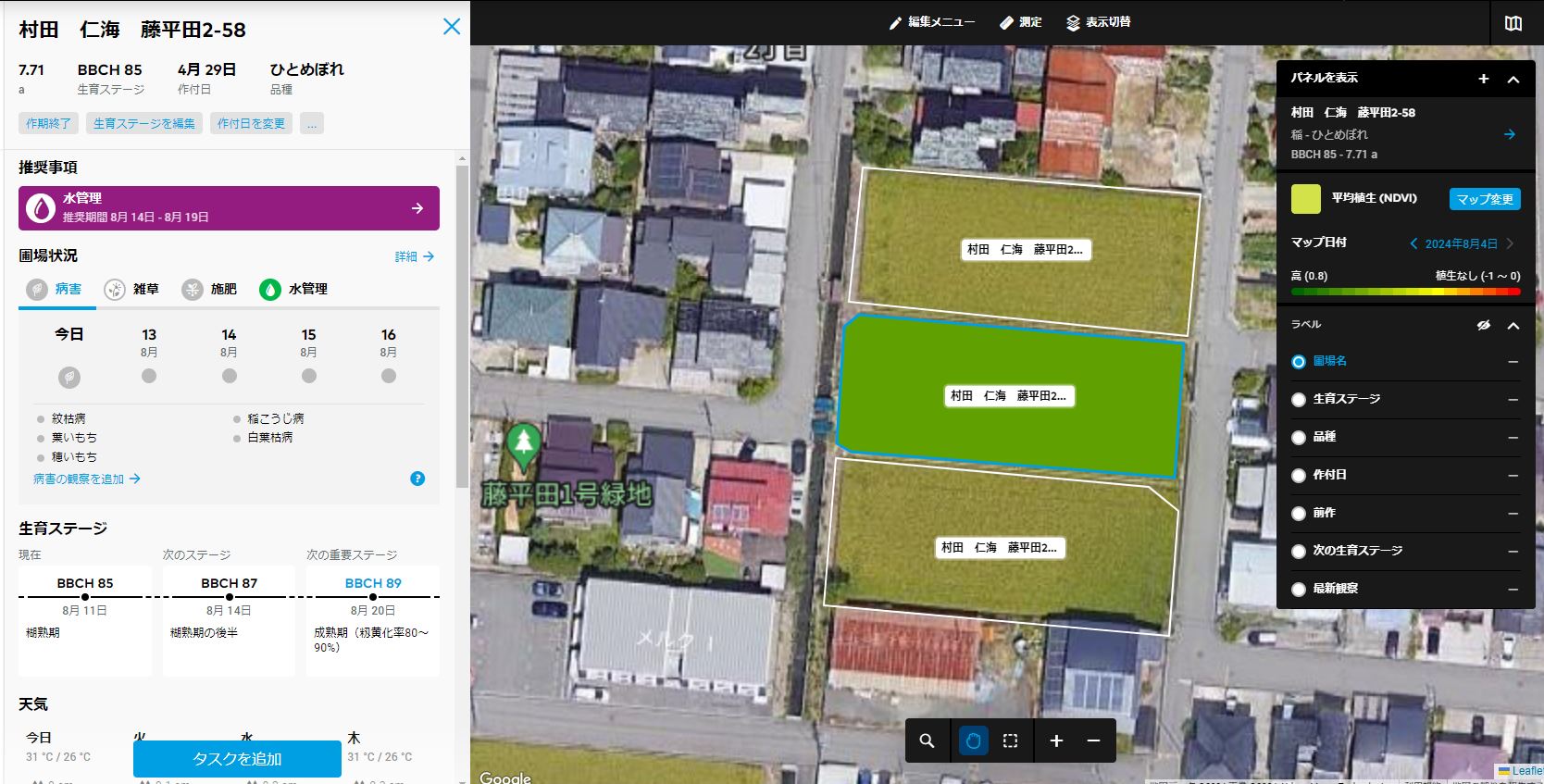Zoom in with the plus button

(1056, 740)
